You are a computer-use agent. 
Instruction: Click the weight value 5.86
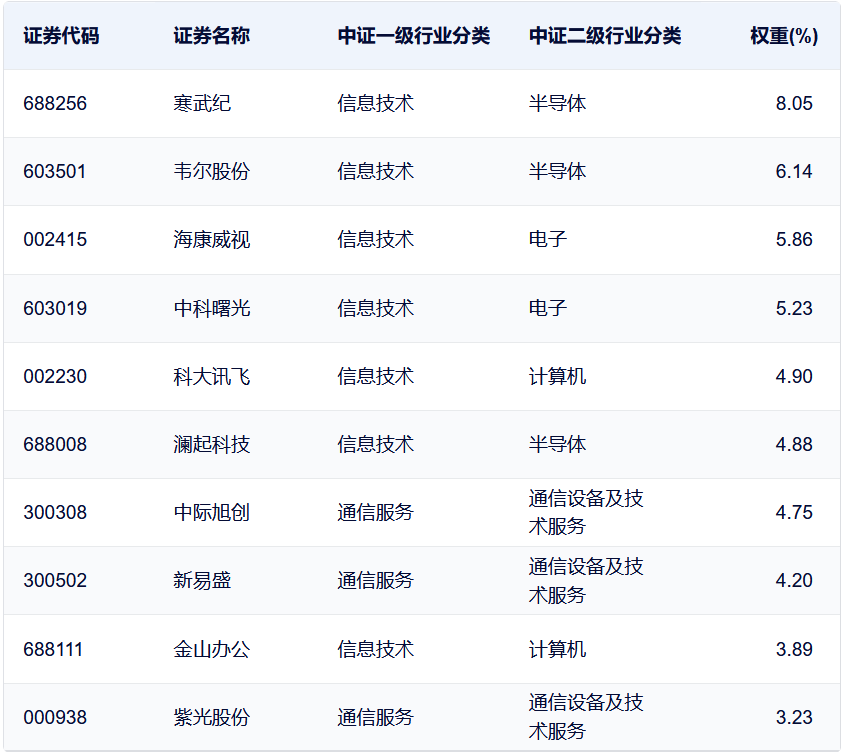point(794,239)
